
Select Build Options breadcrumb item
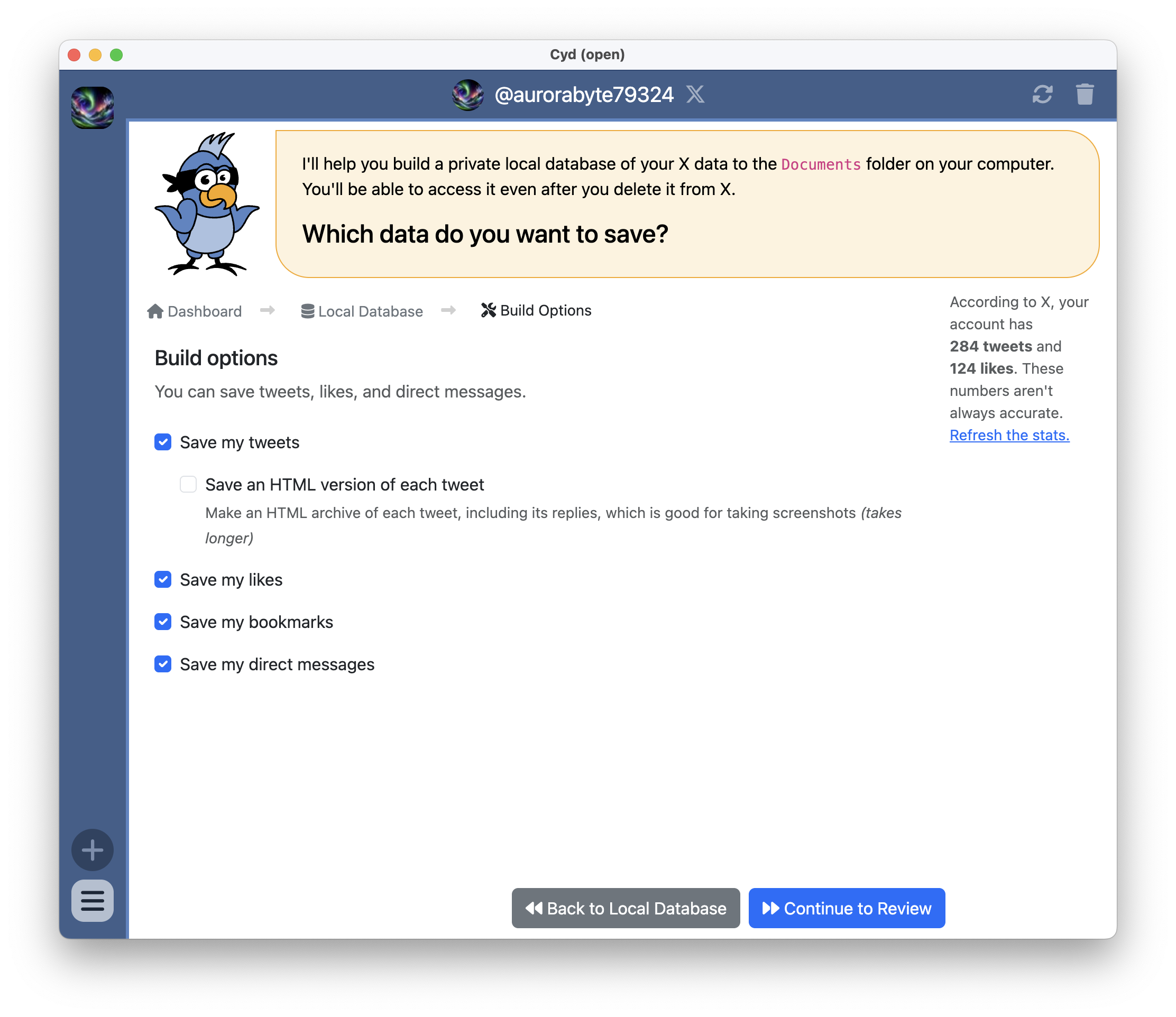(536, 310)
